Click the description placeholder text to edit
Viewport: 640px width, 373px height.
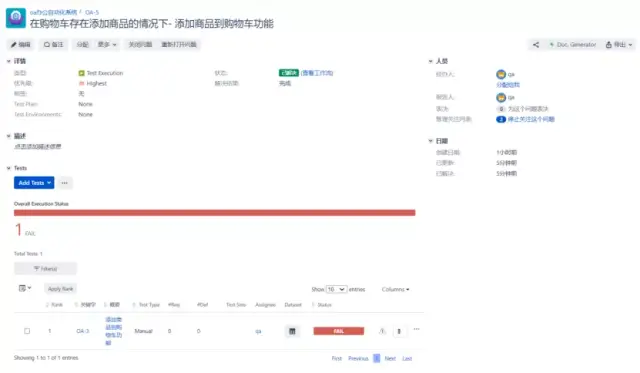point(38,147)
